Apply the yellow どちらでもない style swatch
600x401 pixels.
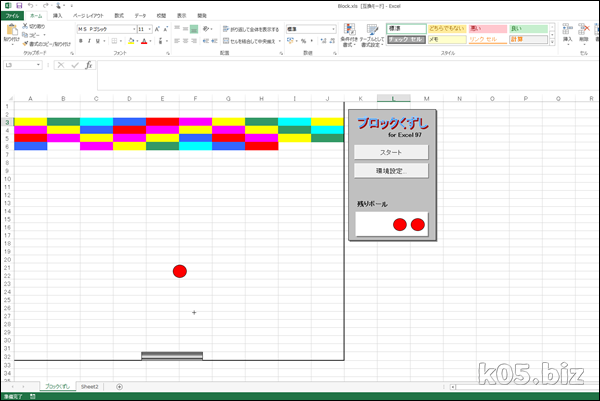click(x=447, y=29)
